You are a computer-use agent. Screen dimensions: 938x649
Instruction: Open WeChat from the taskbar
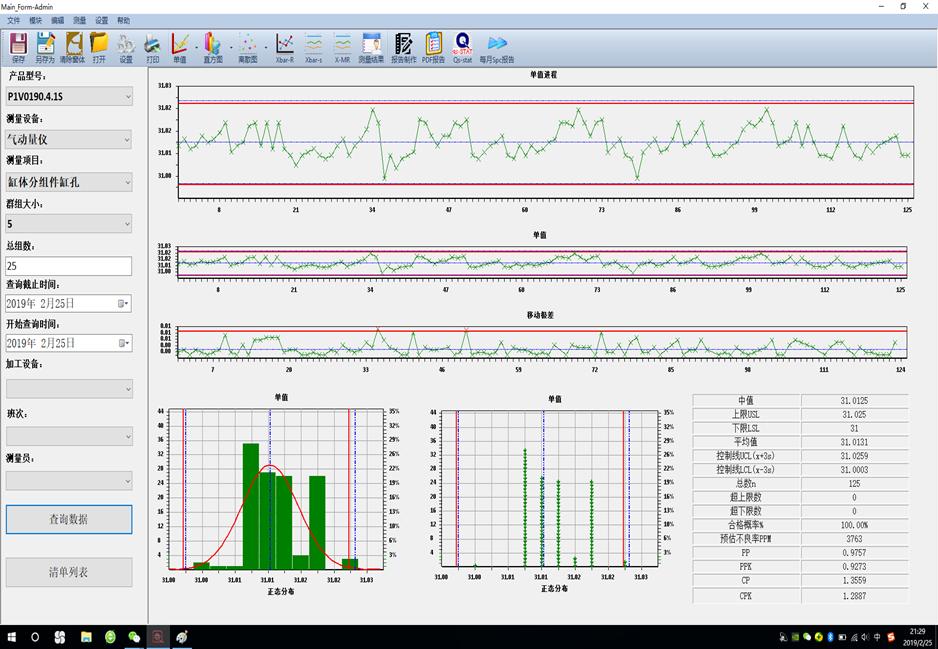(134, 637)
